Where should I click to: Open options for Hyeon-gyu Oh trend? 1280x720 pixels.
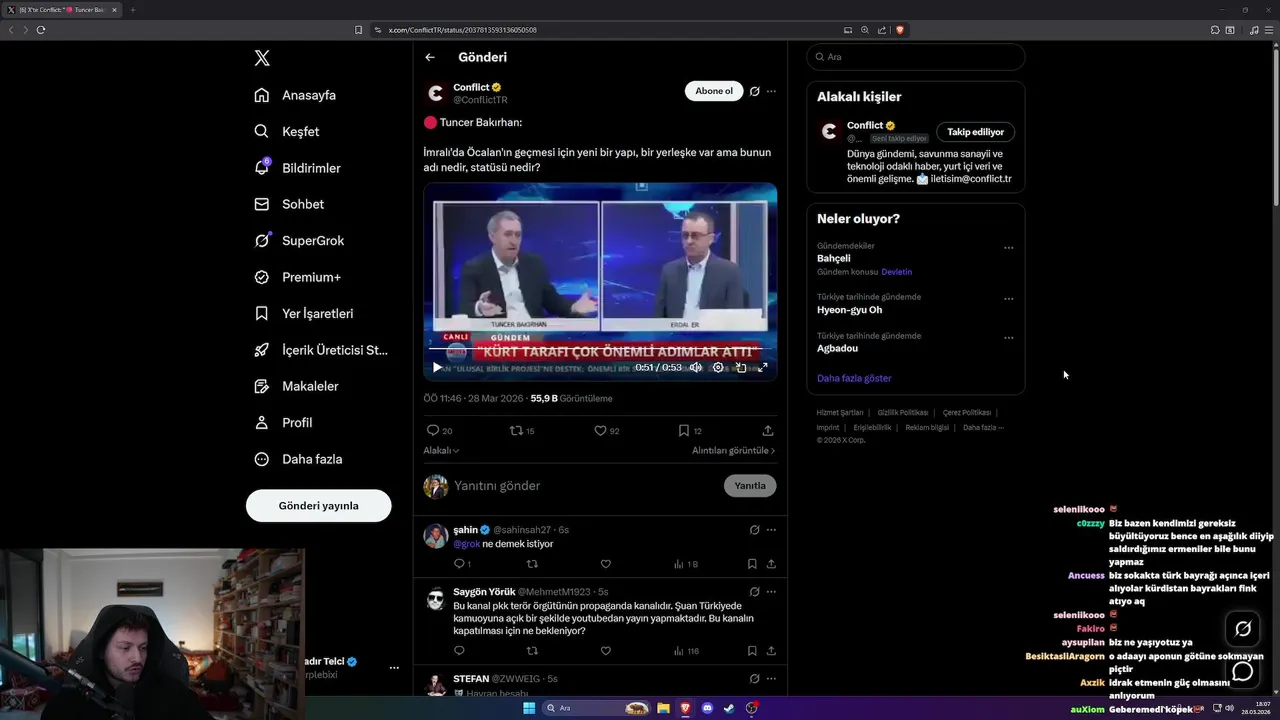click(1008, 299)
